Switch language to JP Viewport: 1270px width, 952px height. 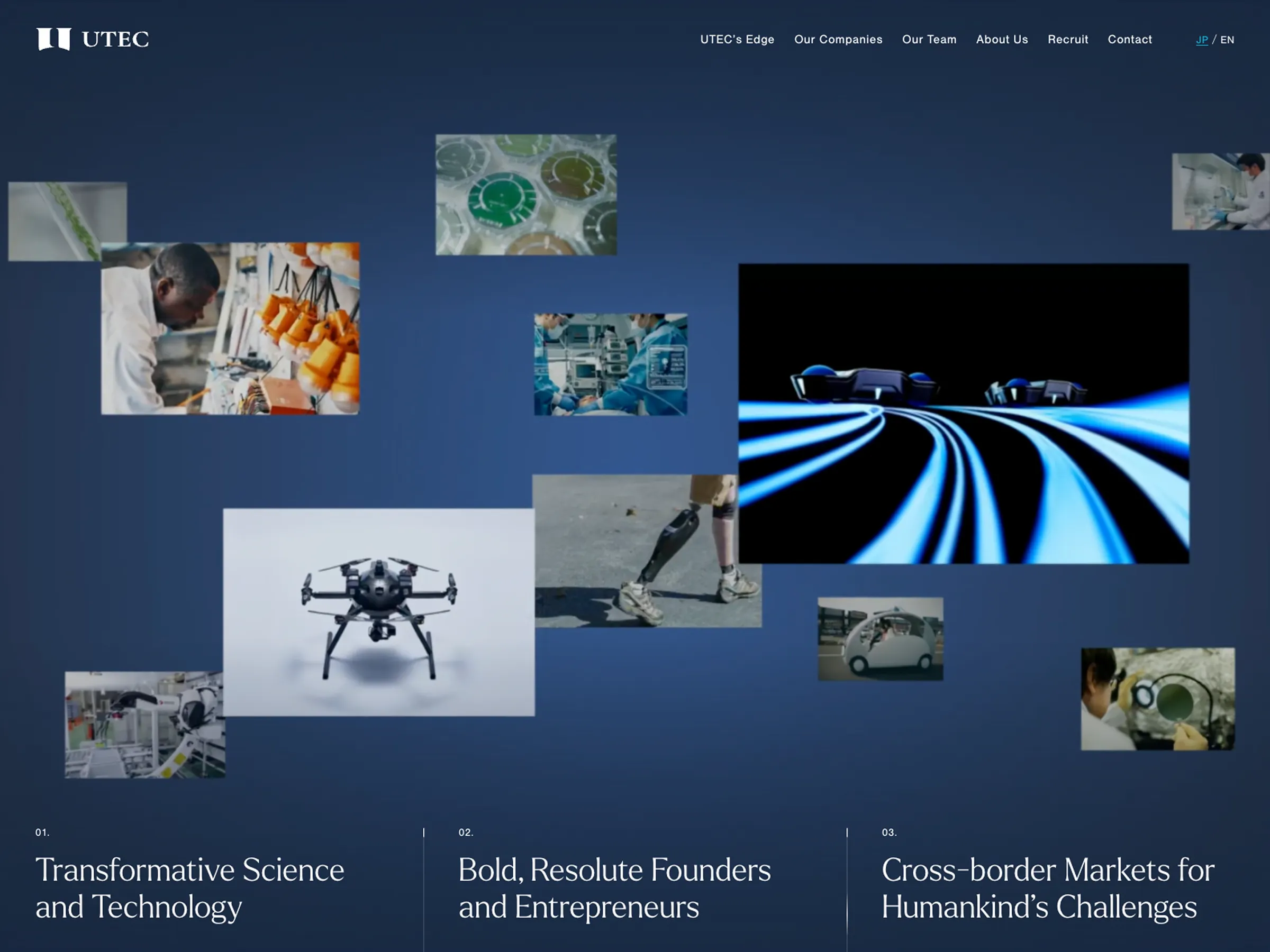[1201, 40]
